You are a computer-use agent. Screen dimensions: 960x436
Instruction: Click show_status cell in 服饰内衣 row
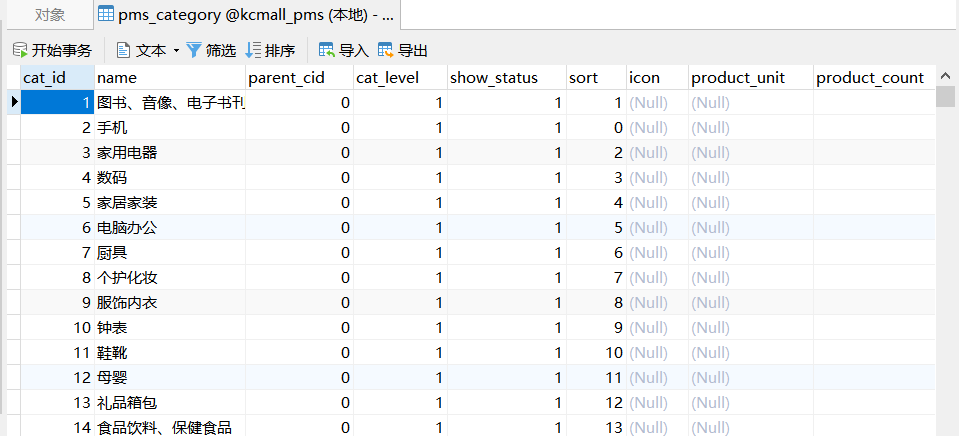tap(507, 303)
